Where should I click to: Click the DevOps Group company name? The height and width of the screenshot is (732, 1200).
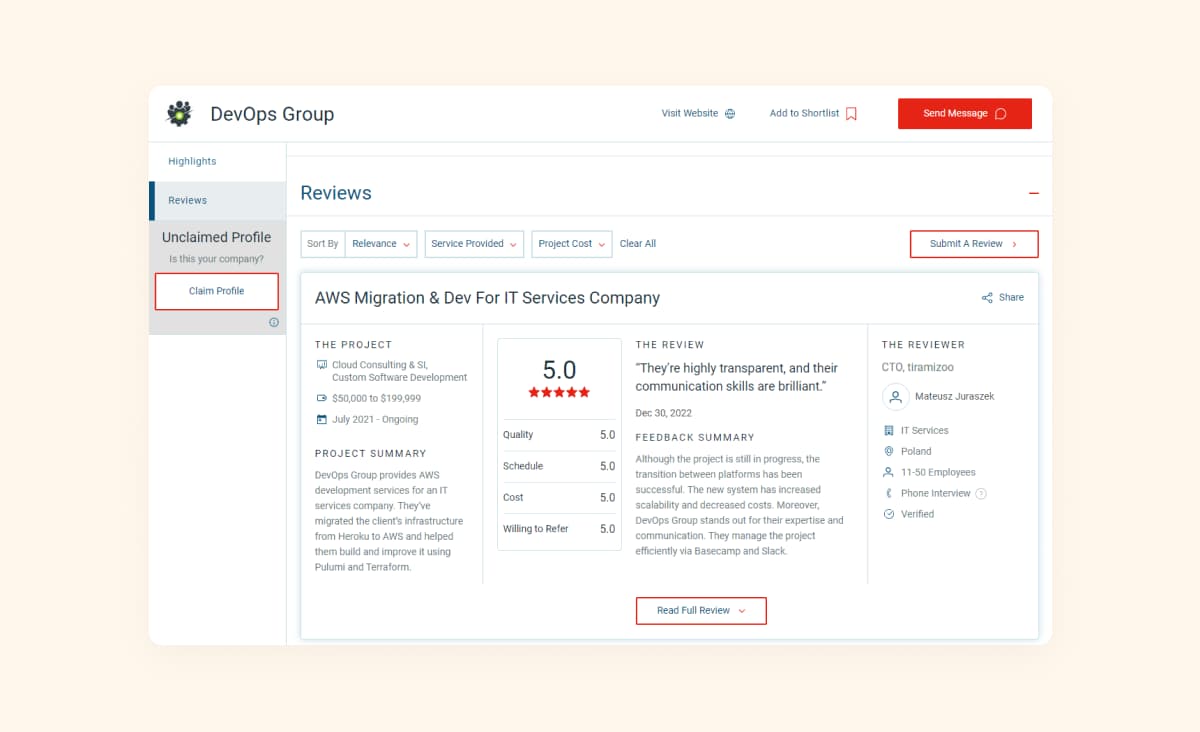272,114
